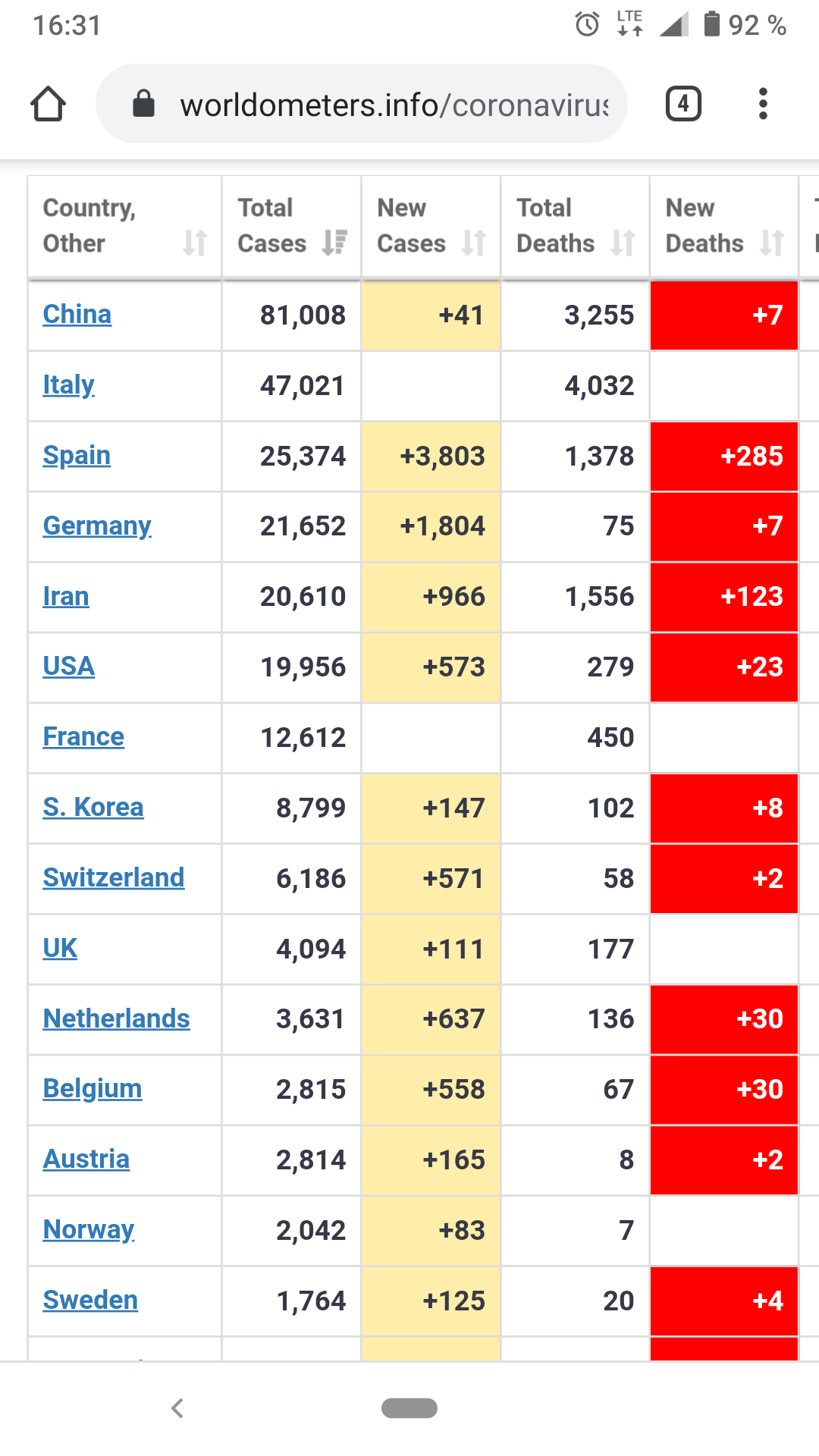Open the Italy country link
The height and width of the screenshot is (1456, 819).
pyautogui.click(x=69, y=384)
